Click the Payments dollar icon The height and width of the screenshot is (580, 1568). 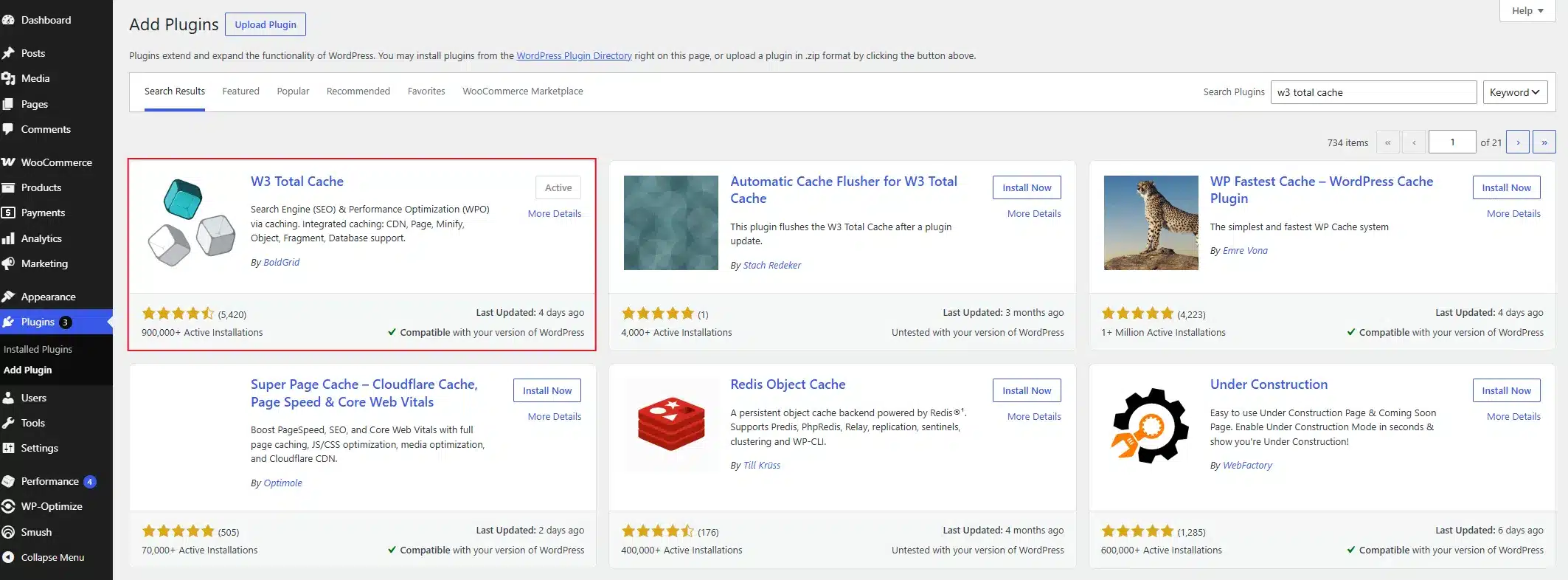tap(8, 213)
